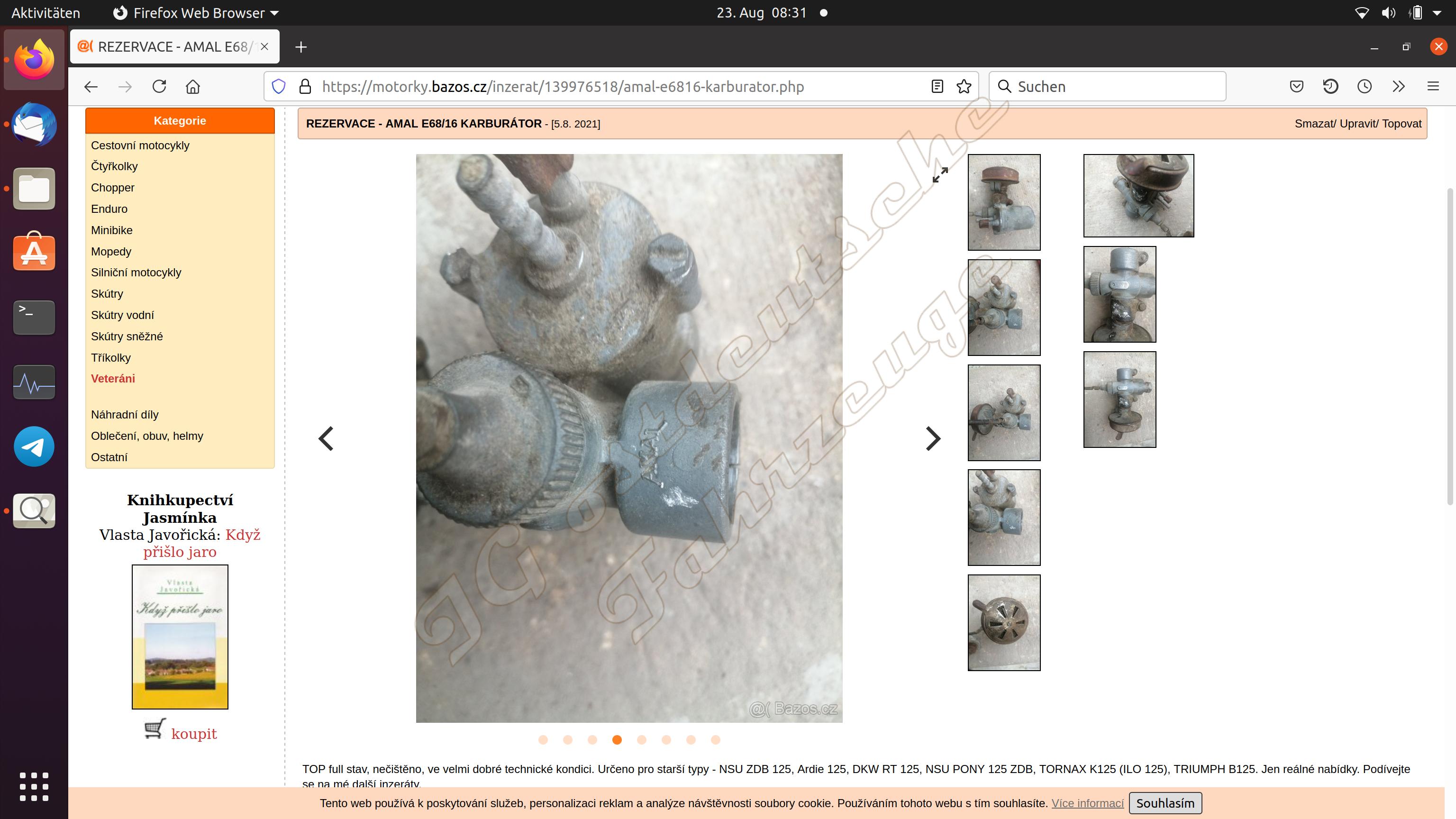Click the browser back arrow

pos(91,86)
